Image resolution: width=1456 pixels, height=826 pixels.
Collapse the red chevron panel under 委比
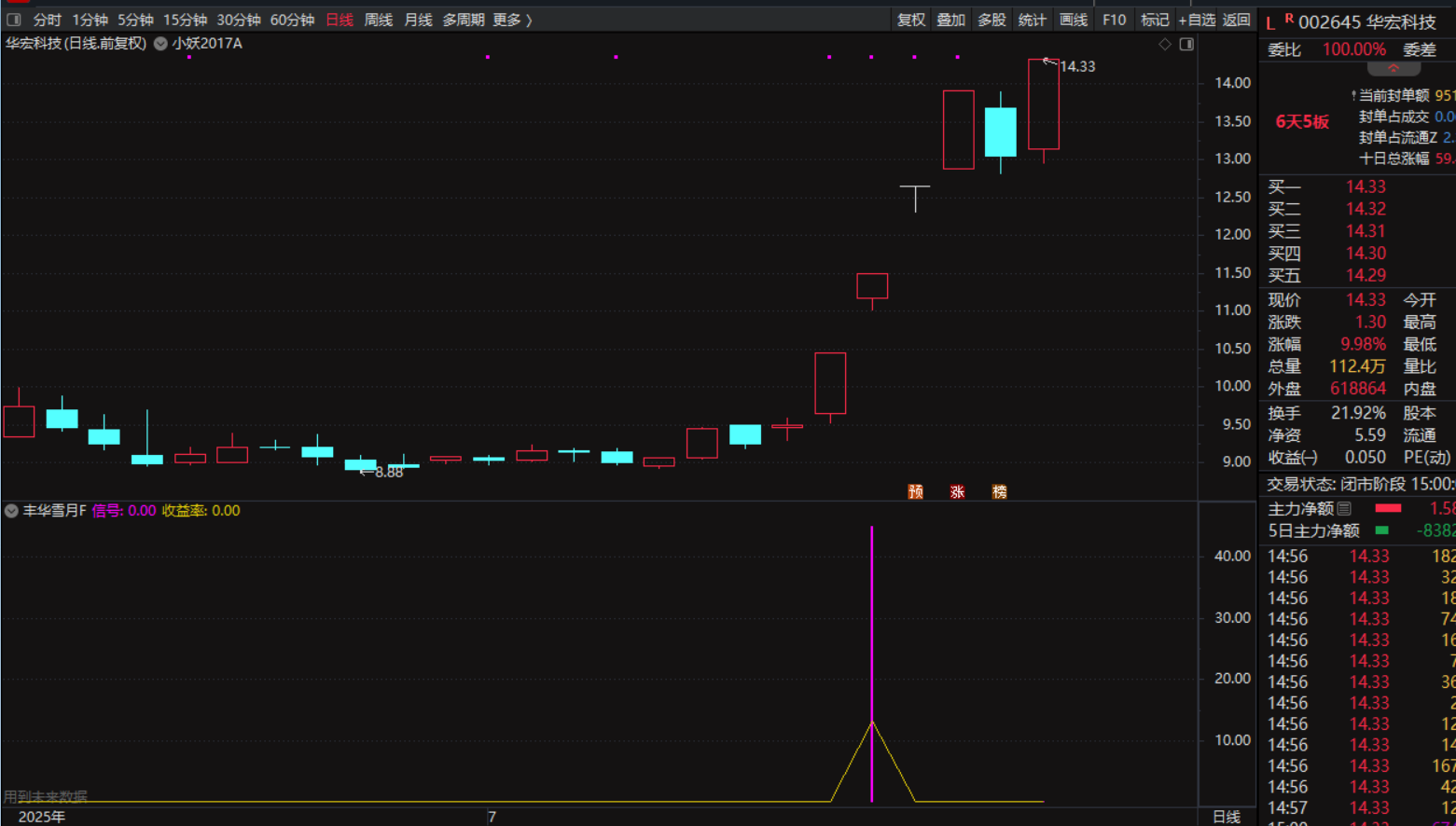[1394, 69]
